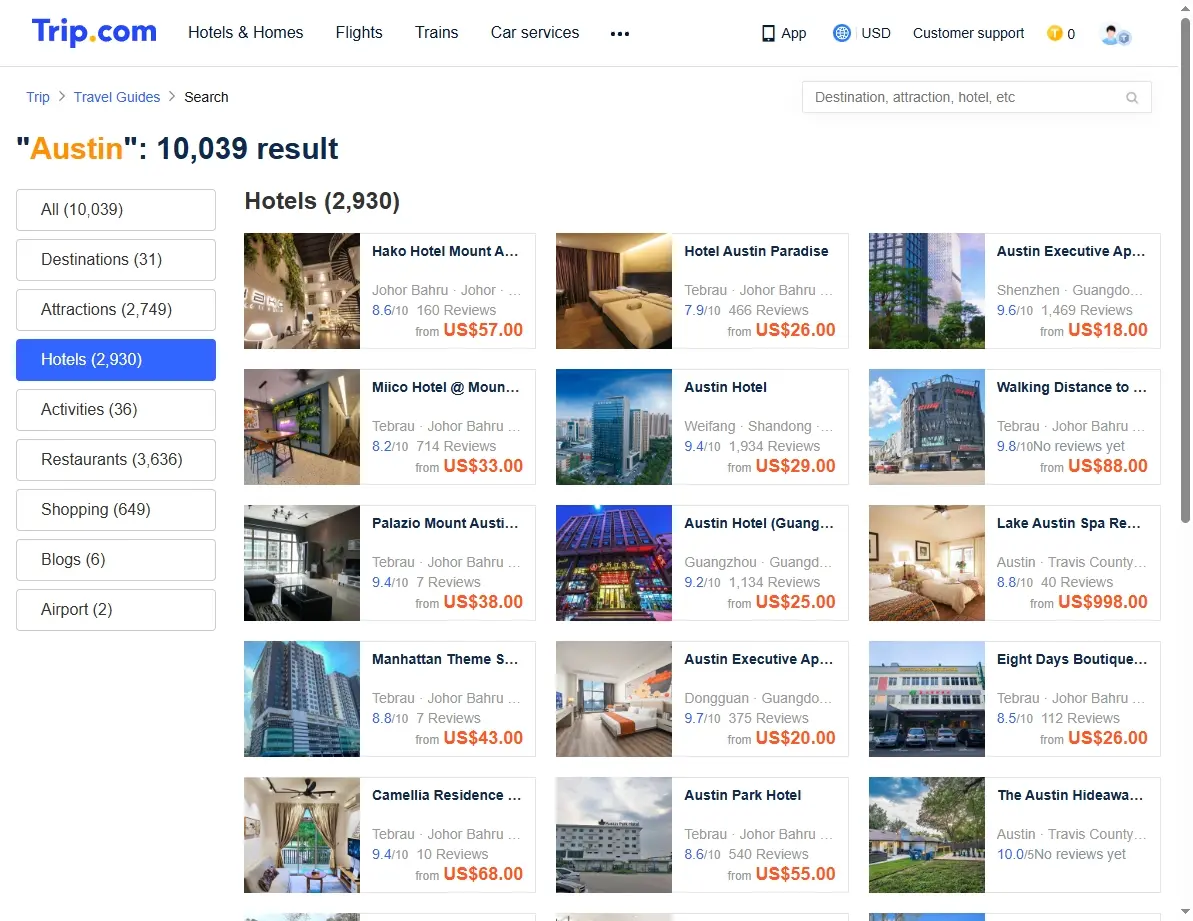Click 375 Reviews text
The image size is (1193, 921).
(768, 719)
